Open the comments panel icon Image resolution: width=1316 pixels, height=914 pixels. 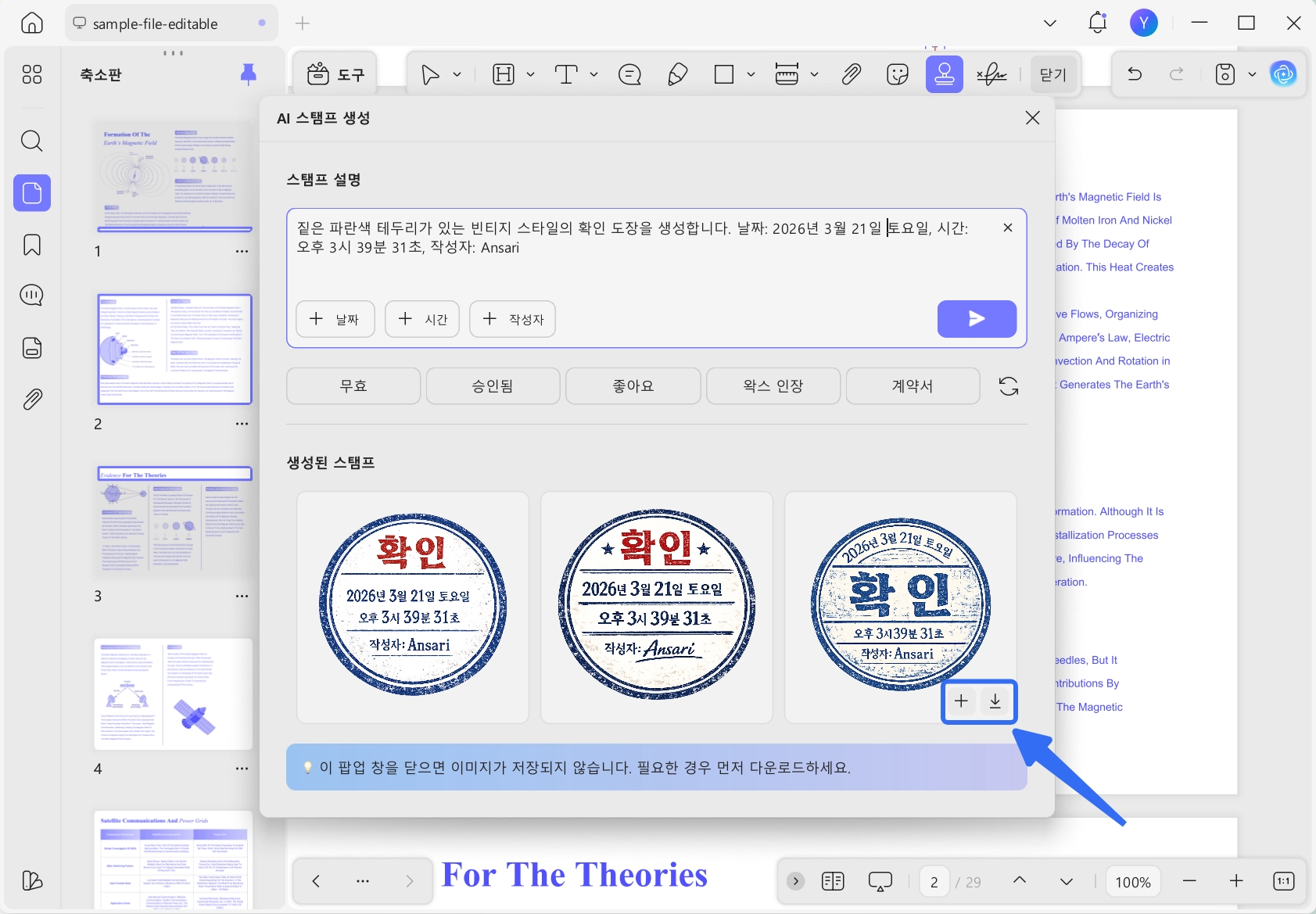point(32,296)
